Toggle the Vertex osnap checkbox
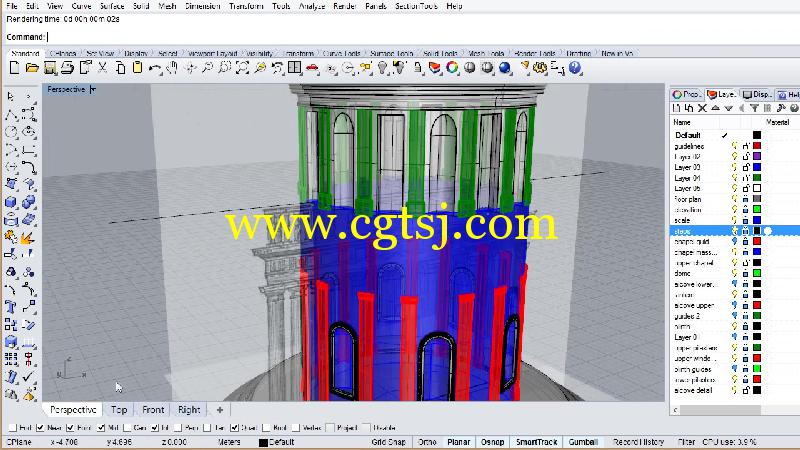The width and height of the screenshot is (800, 450). click(x=296, y=428)
